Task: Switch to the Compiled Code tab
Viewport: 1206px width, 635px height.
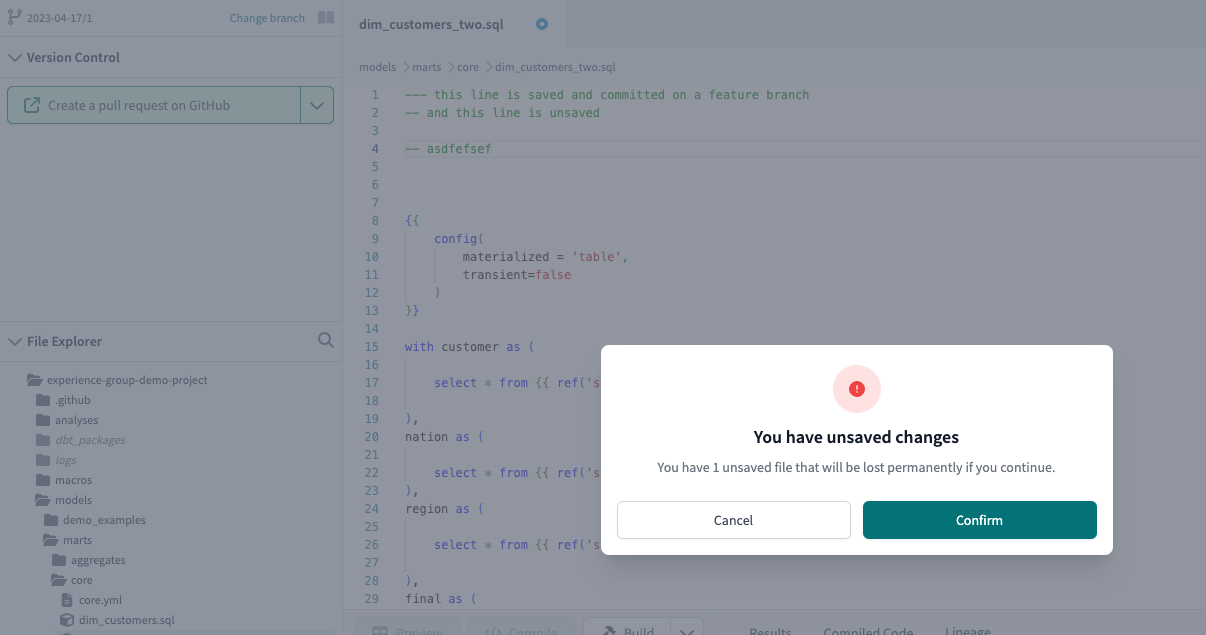Action: [868, 631]
